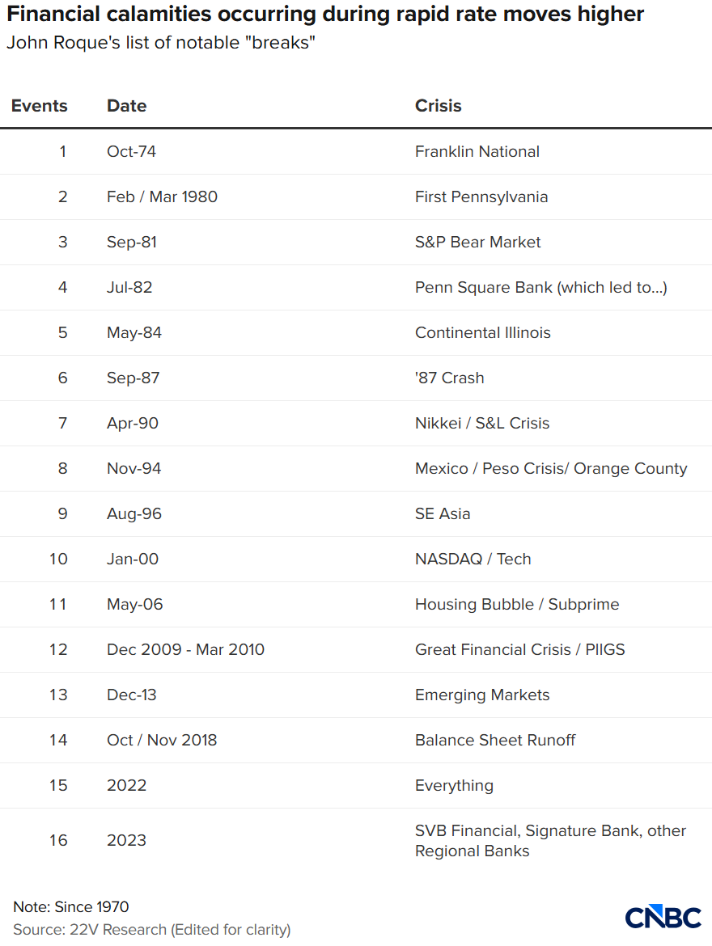The height and width of the screenshot is (946, 712).
Task: Select the SE Asia crisis row
Action: [x=356, y=513]
